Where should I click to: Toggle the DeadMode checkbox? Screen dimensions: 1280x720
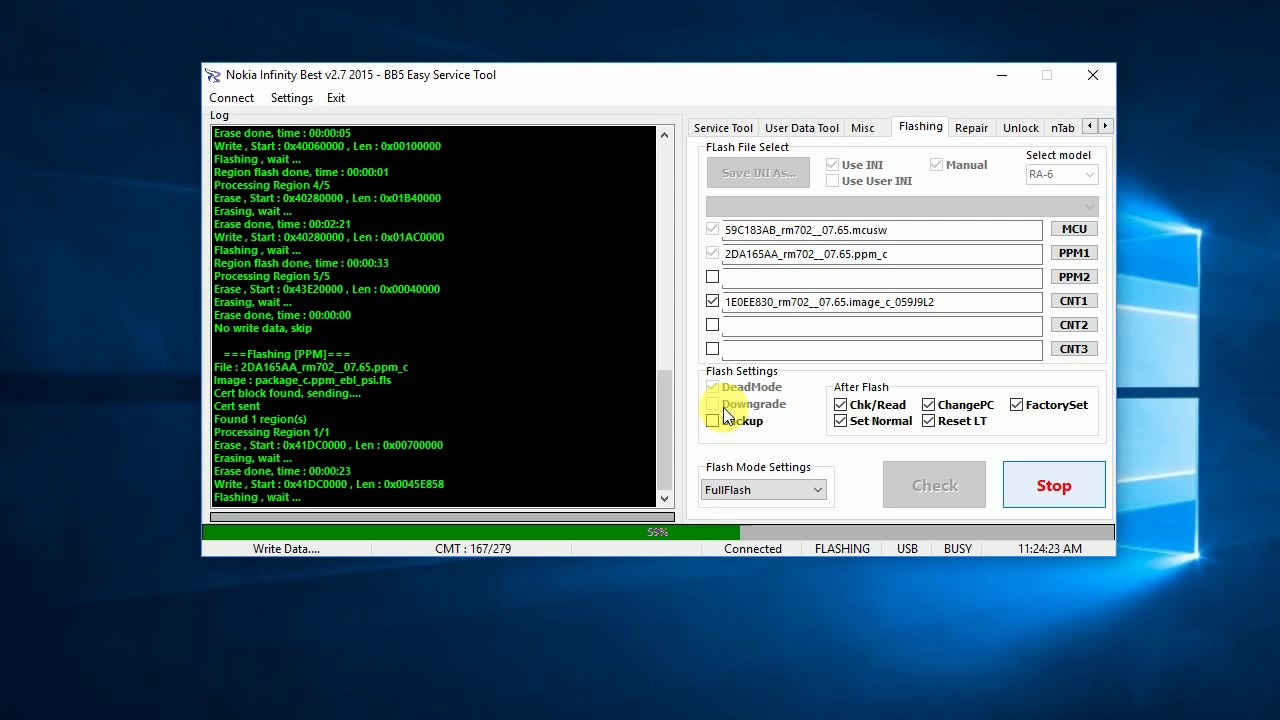click(x=712, y=387)
